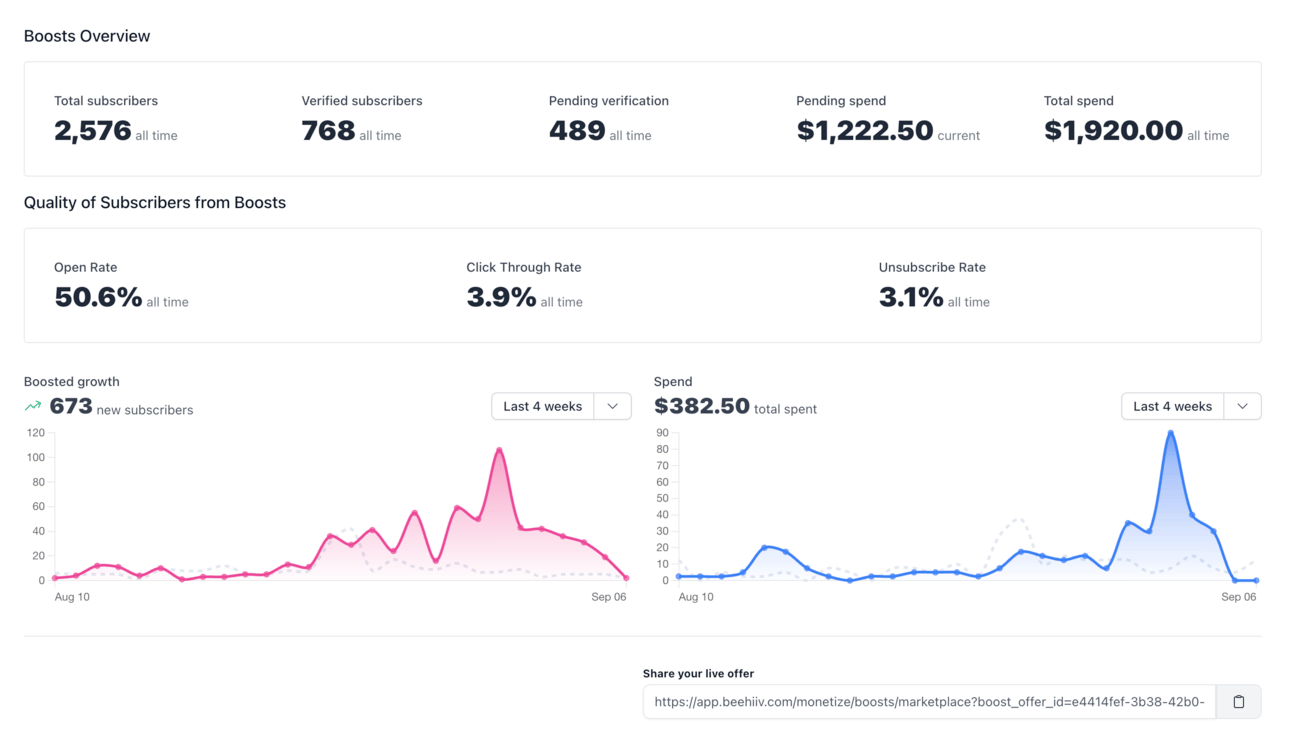Click Aug 10 label on Spend chart
Viewport: 1292px width, 730px height.
click(696, 597)
